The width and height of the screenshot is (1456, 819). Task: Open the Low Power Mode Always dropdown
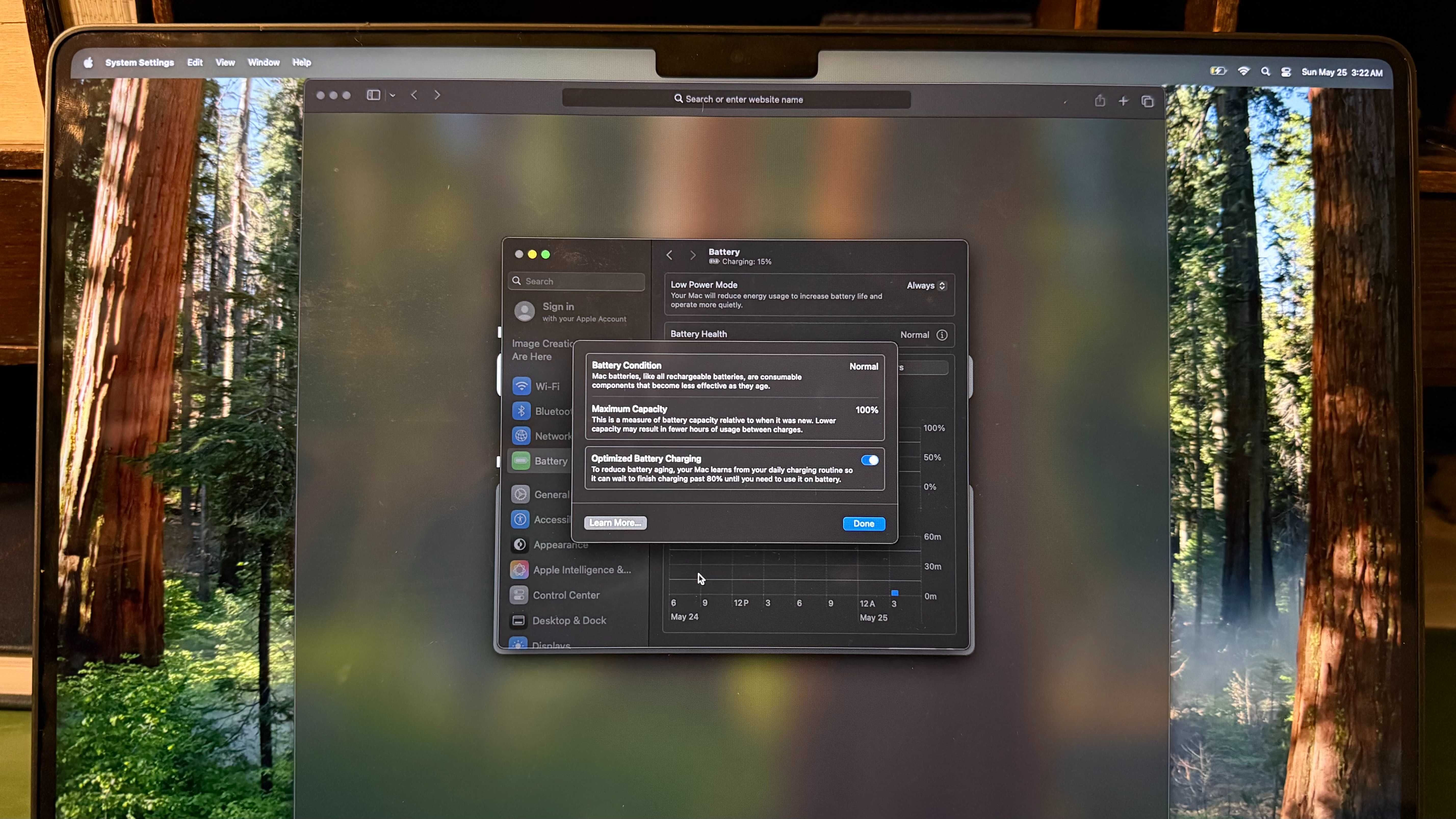pos(926,285)
